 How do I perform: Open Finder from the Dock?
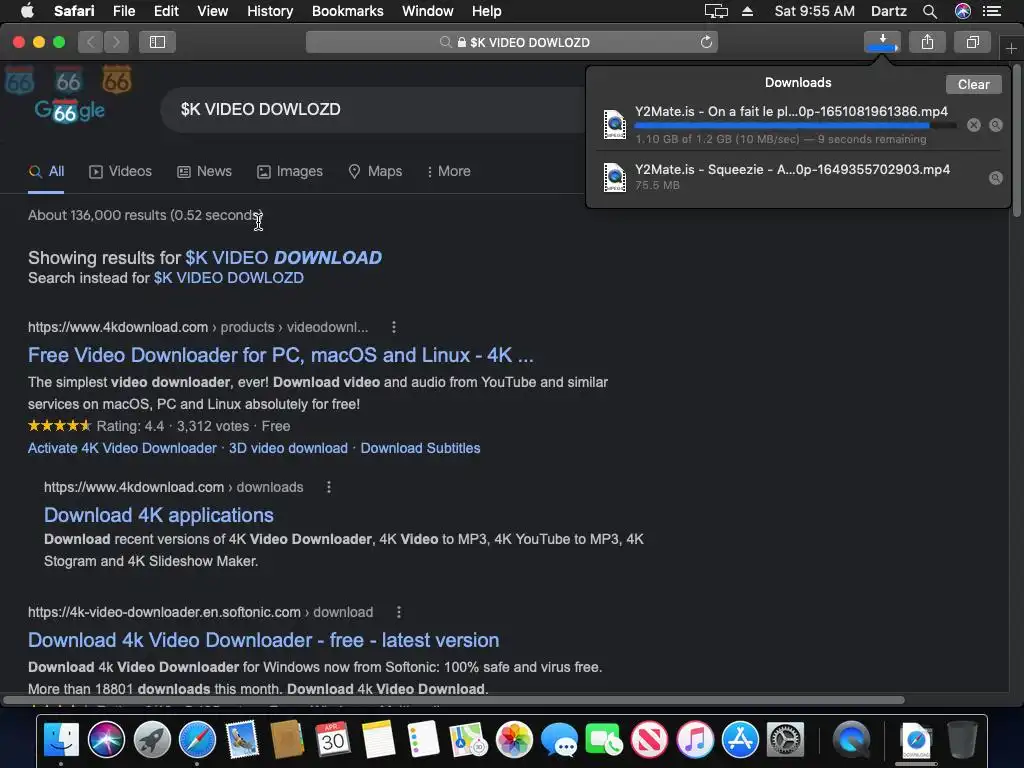point(61,740)
